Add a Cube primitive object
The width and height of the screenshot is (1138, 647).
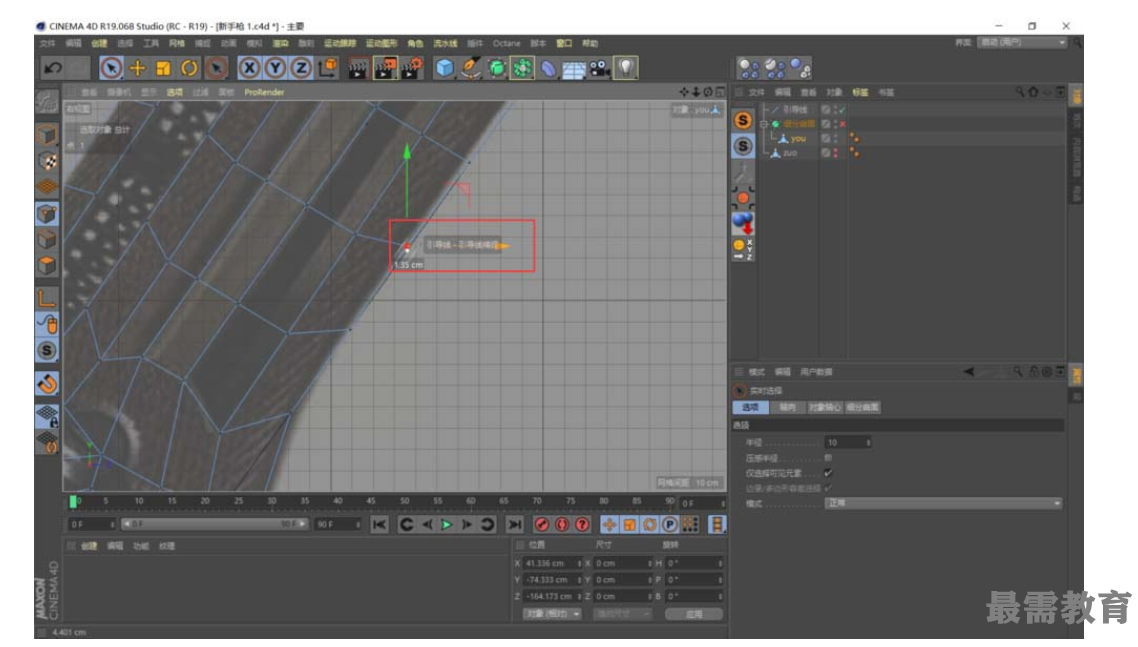coord(444,68)
